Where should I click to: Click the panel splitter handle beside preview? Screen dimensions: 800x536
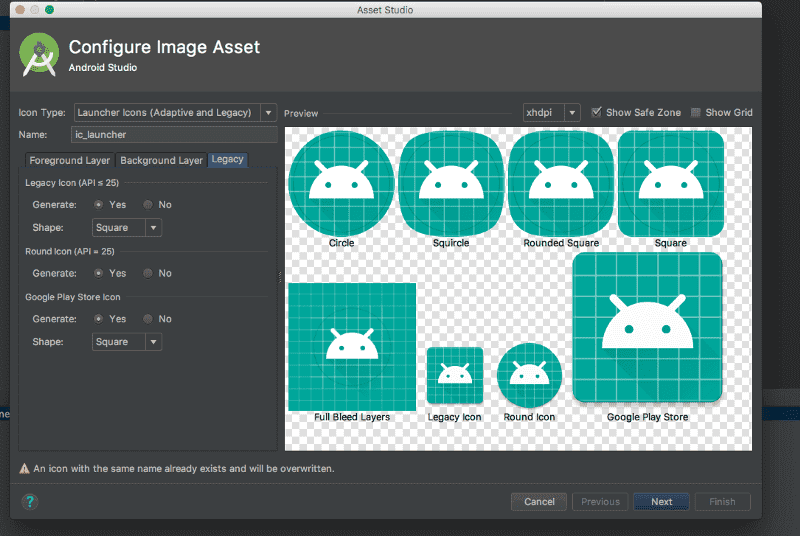point(280,277)
